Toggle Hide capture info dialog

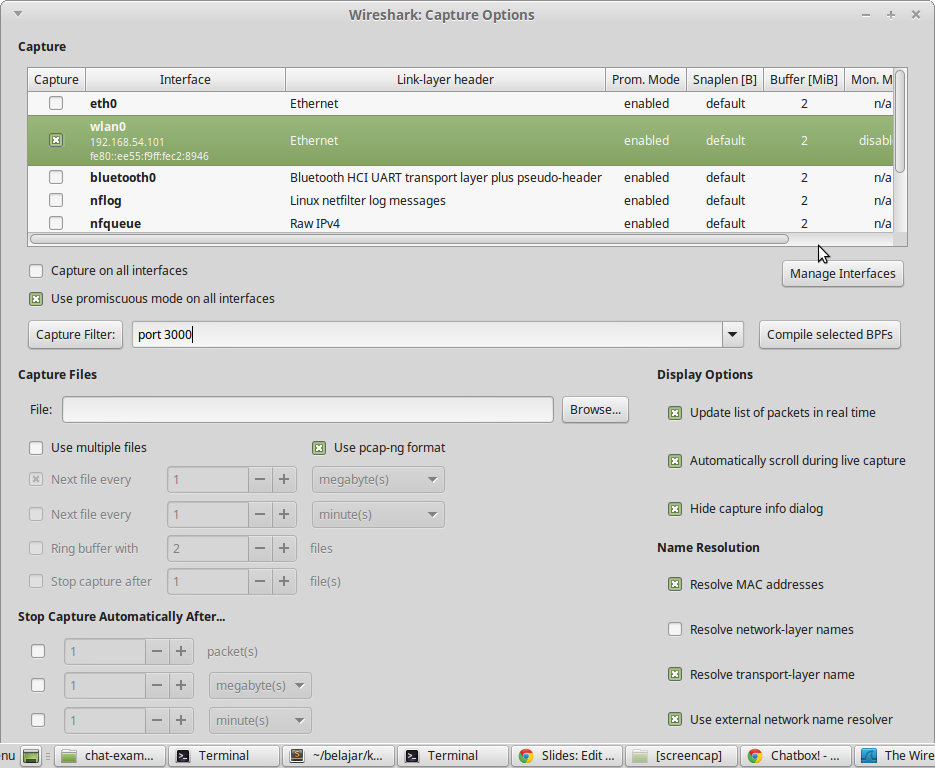[675, 509]
